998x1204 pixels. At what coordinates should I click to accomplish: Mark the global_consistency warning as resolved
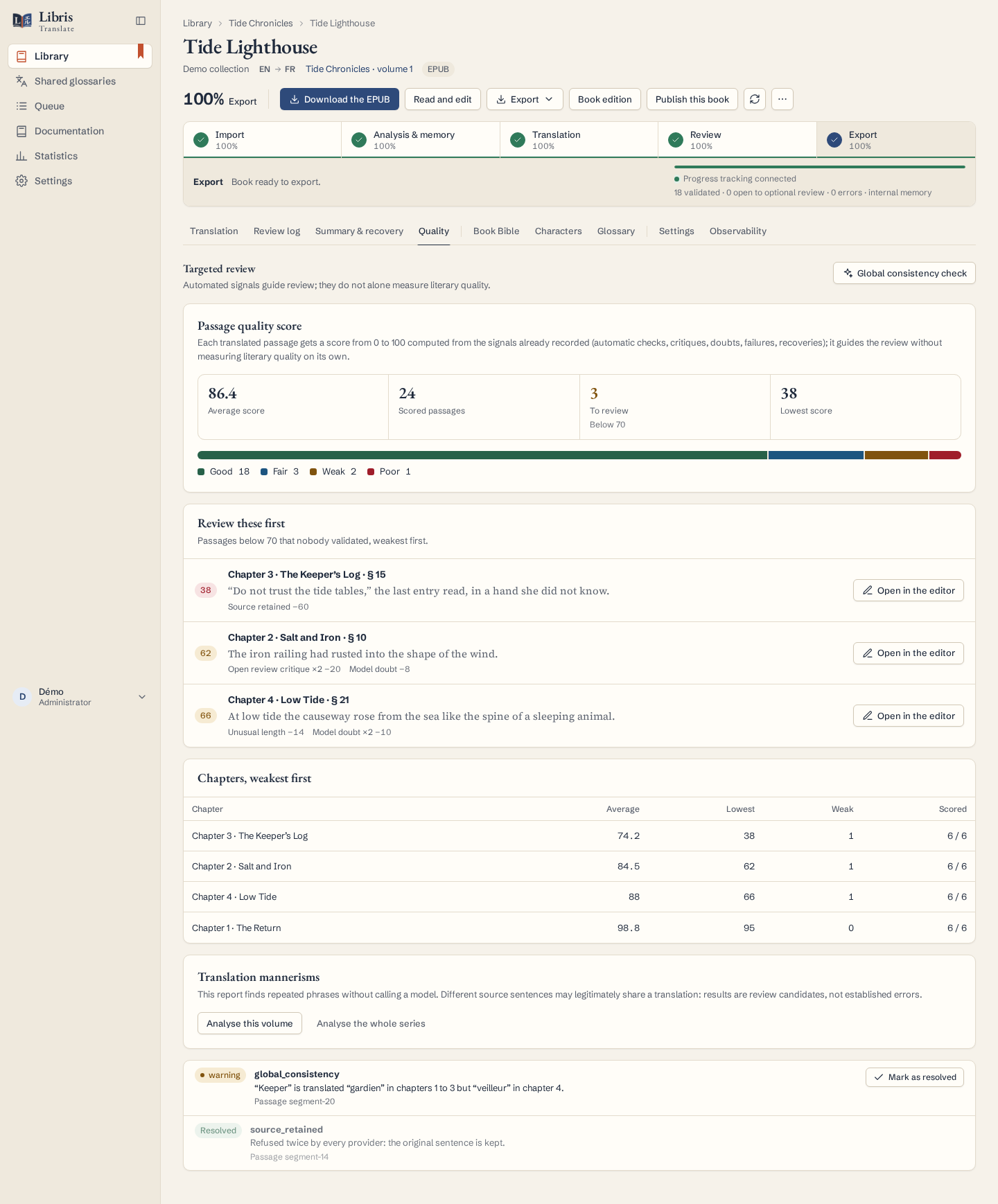[x=914, y=1077]
